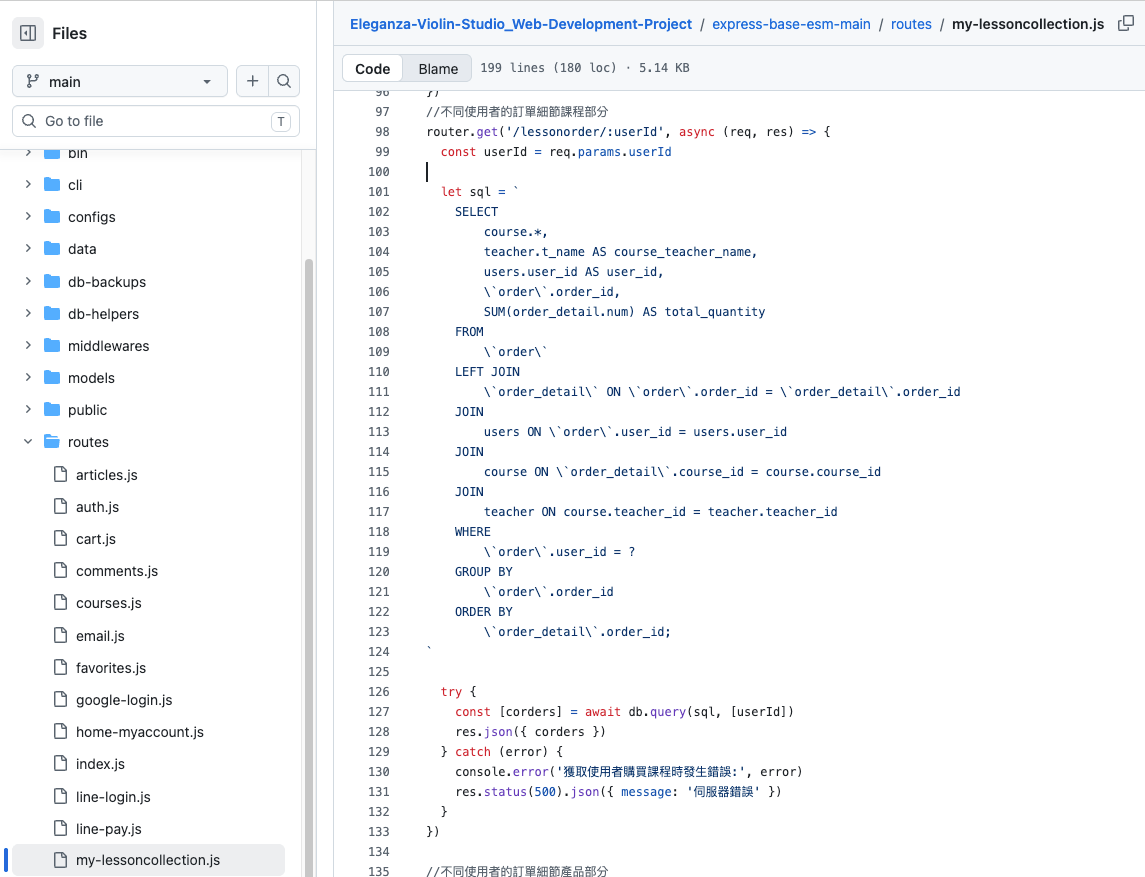Viewport: 1145px width, 877px height.
Task: Open the routes breadcrumb link
Action: tap(911, 24)
